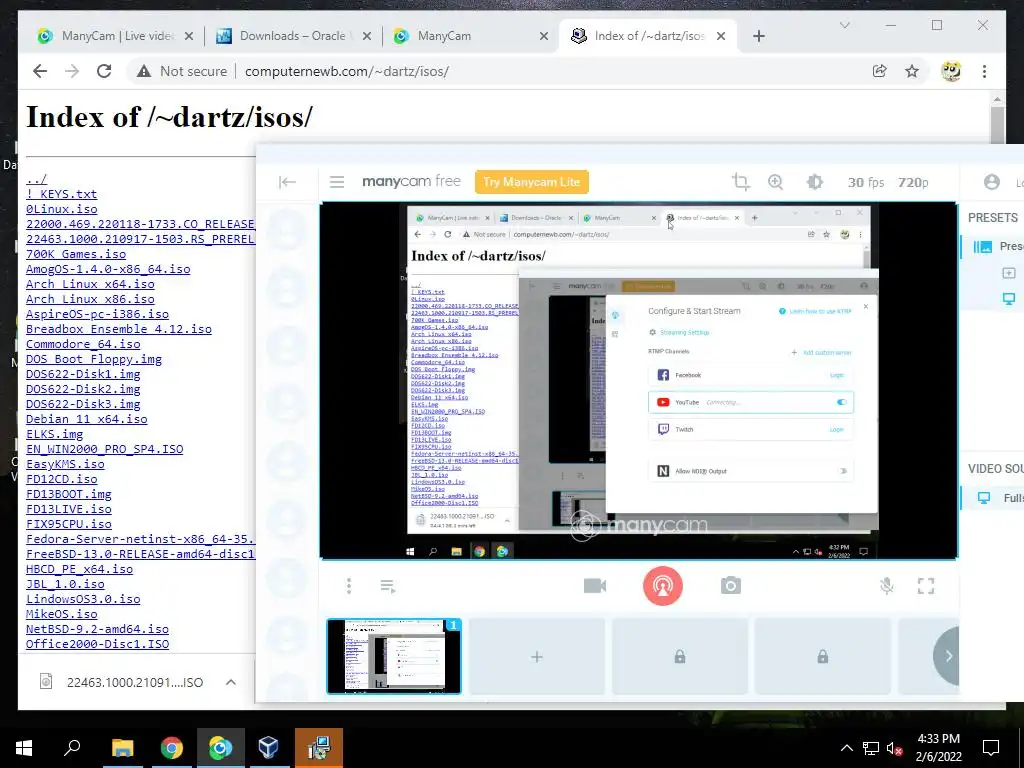Screen dimensions: 1024x768
Task: Open VirtualBox from the taskbar
Action: (x=269, y=748)
